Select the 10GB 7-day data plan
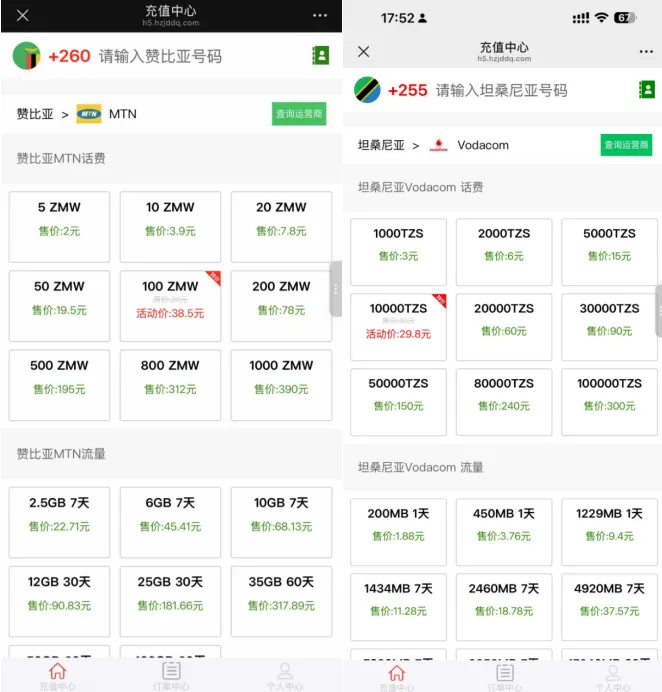This screenshot has height=692, width=662. coord(281,522)
